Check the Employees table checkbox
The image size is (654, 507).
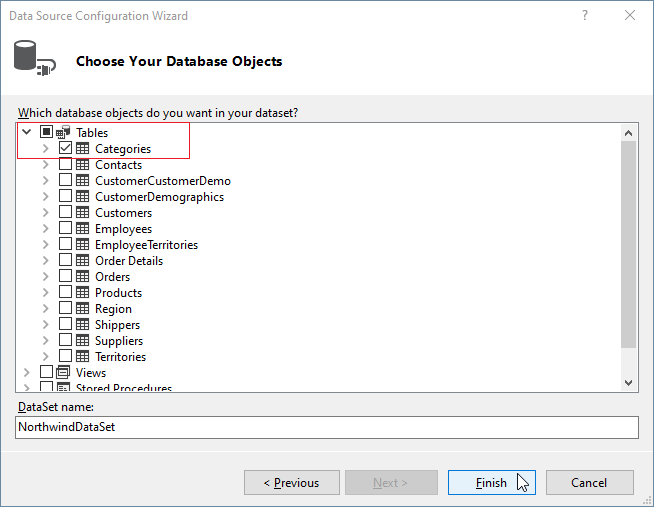[x=65, y=228]
